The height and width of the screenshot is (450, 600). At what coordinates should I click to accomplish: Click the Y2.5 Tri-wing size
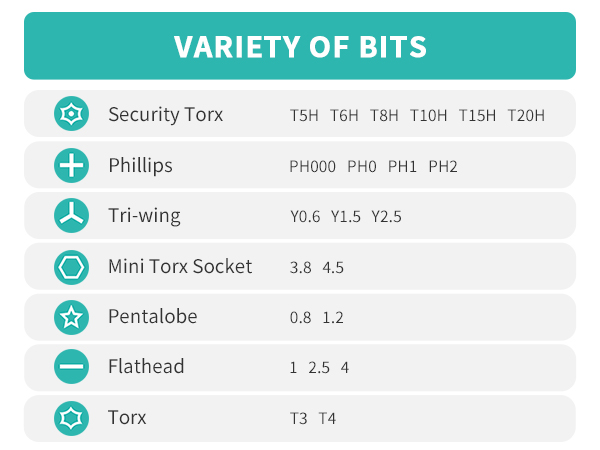point(386,217)
